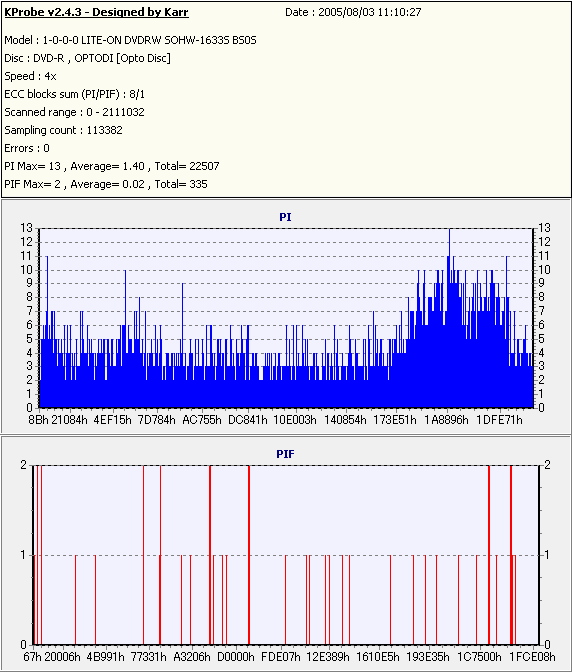
Task: Click the Errors count line
Action: [27, 148]
